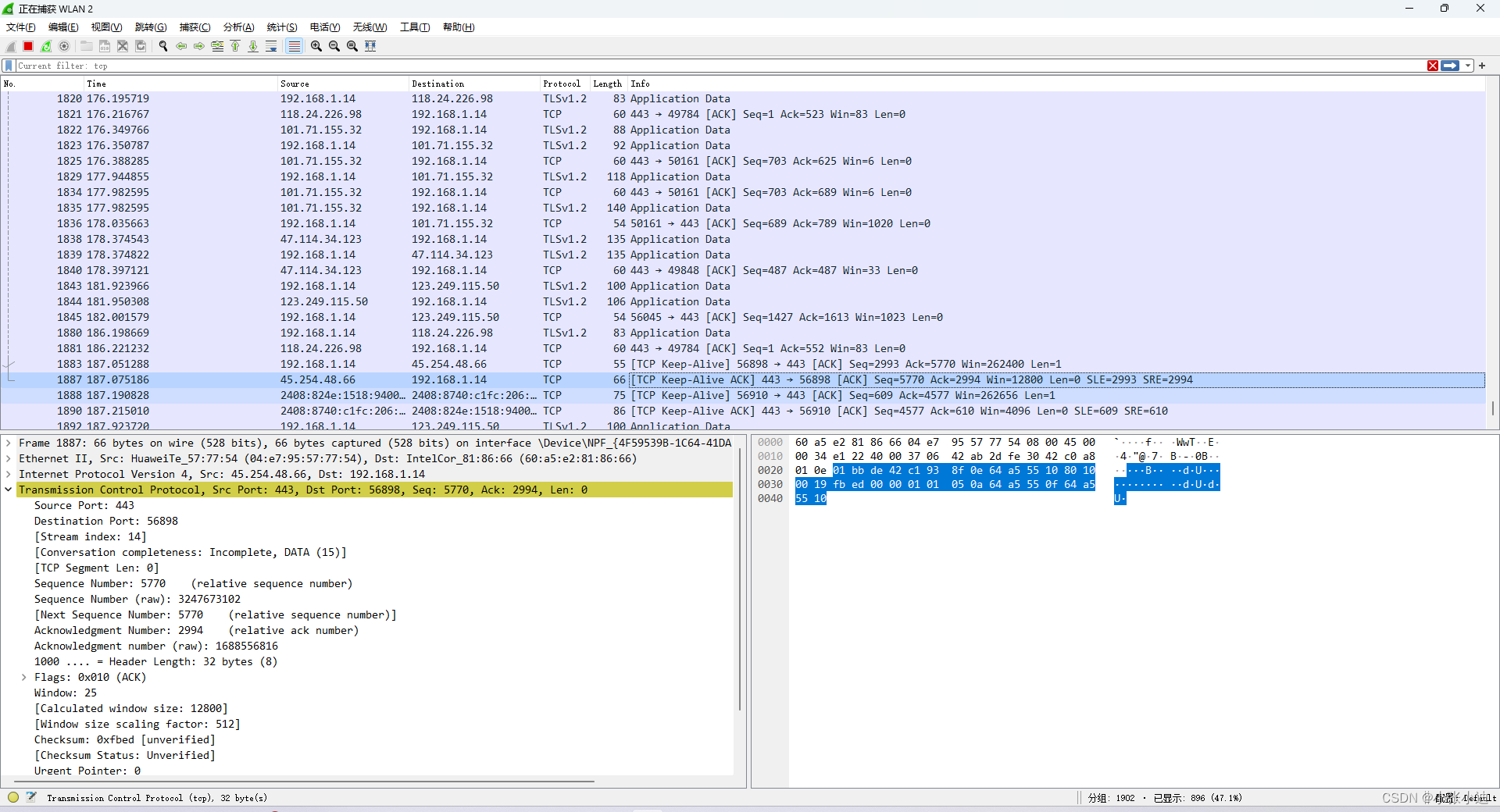Collapse Transmission Control Protocol node

[x=9, y=490]
